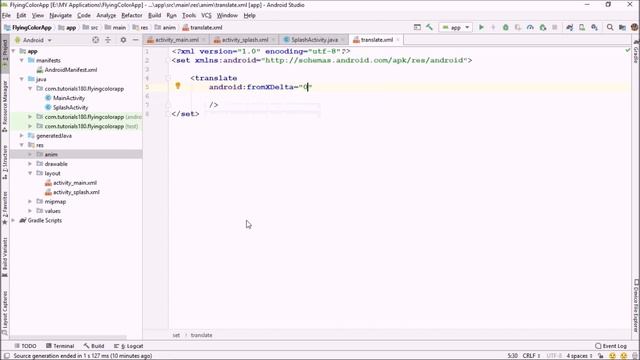This screenshot has width=640, height=360.
Task: Click CRLF line separator in status bar
Action: pos(531,356)
